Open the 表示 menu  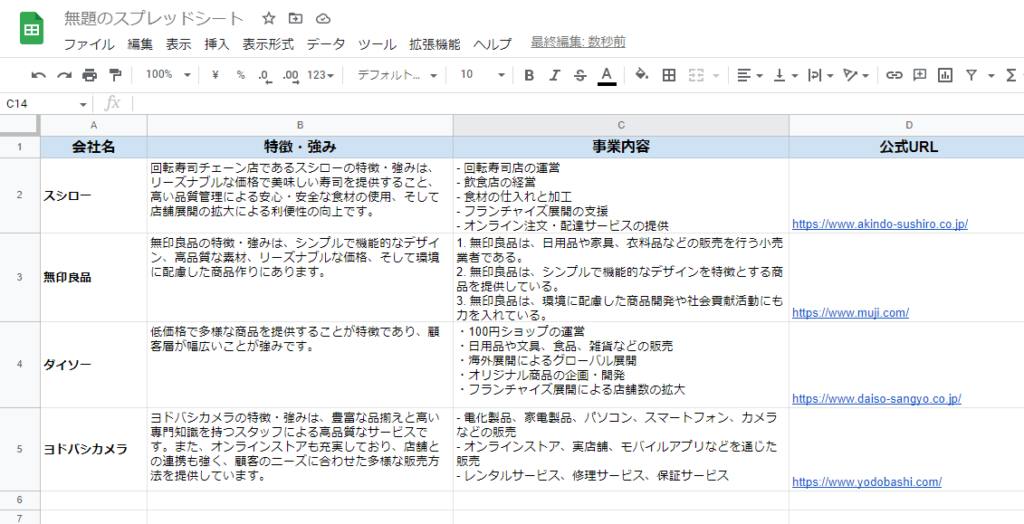(x=178, y=44)
